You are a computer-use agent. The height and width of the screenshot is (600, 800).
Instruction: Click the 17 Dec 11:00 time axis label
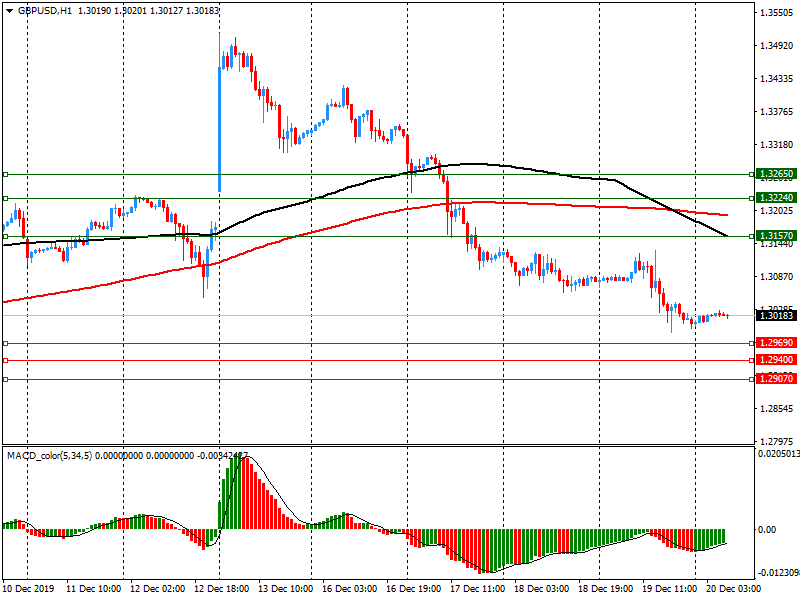pyautogui.click(x=477, y=591)
